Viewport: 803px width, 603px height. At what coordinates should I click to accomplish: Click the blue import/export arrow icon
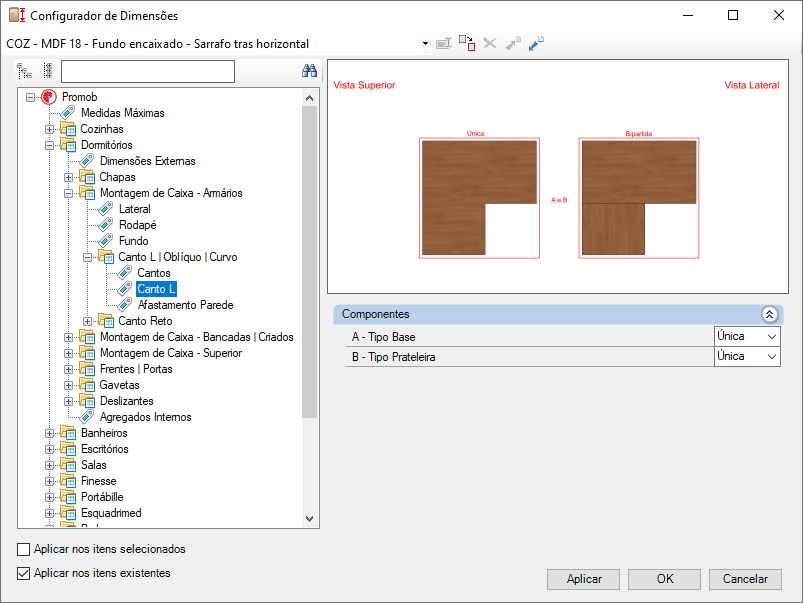[536, 44]
